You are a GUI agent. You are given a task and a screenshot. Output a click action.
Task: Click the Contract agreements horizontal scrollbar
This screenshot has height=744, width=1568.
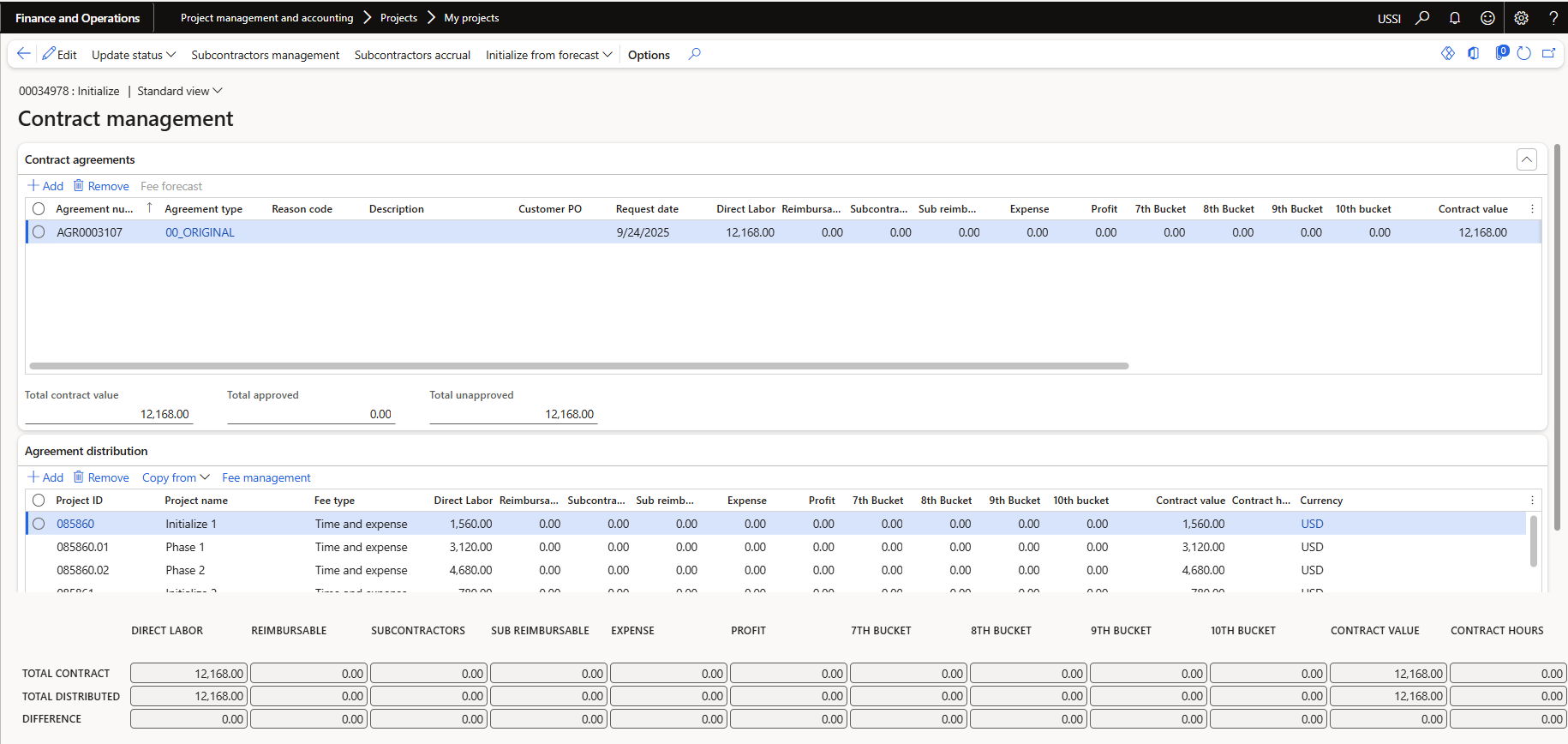click(x=578, y=366)
